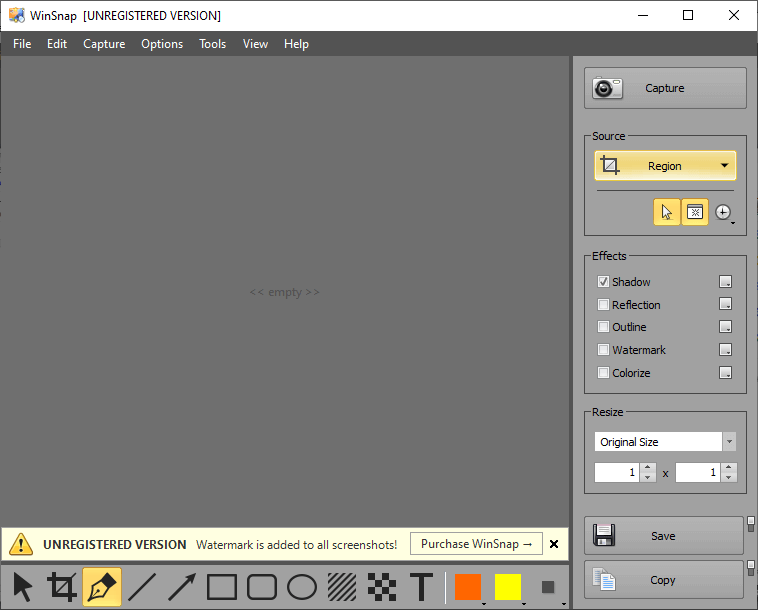
Task: Increase the resize height value
Action: coord(729,467)
